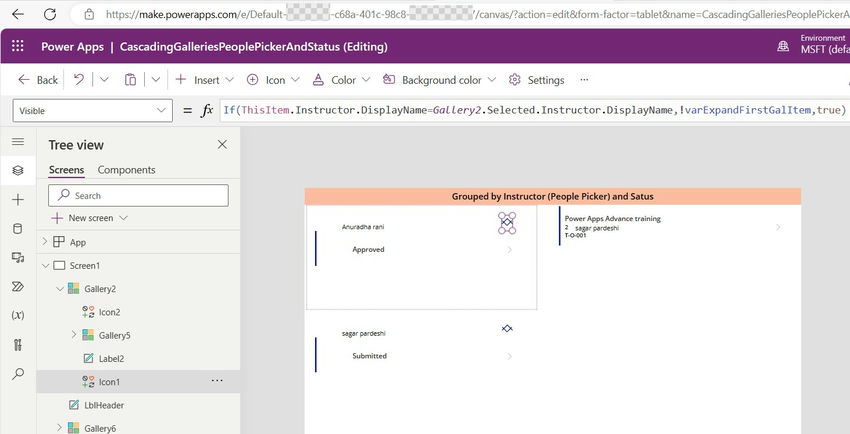
Task: Close the Tree view panel
Action: pos(222,144)
